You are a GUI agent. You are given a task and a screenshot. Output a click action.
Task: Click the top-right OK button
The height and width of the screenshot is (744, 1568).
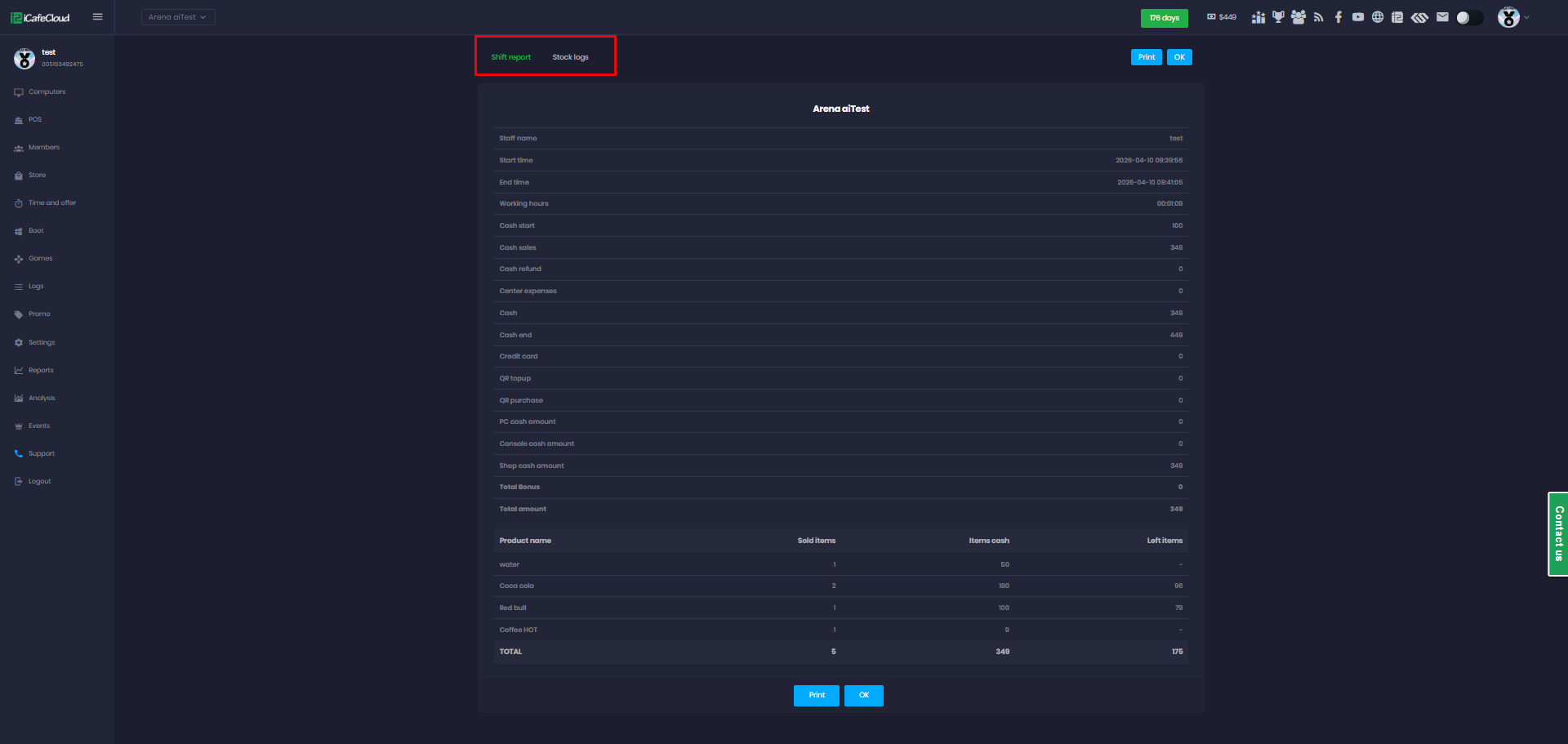pyautogui.click(x=1179, y=57)
